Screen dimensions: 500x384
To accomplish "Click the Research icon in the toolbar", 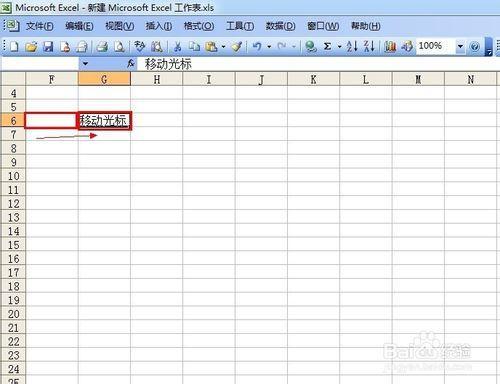I will (x=157, y=46).
